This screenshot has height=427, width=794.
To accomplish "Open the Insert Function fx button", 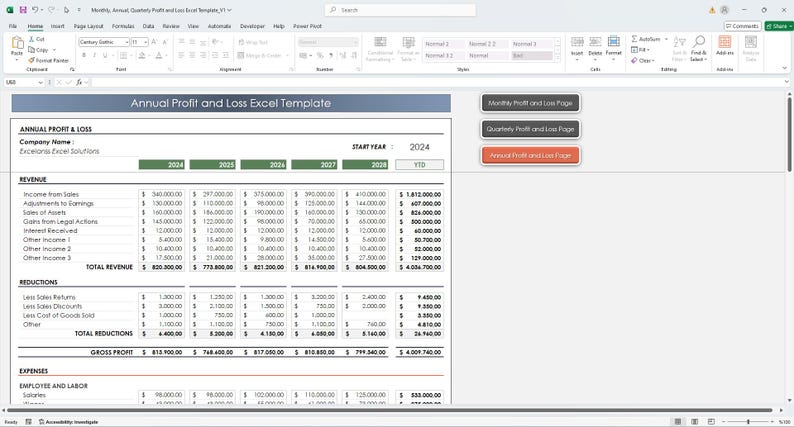I will point(79,82).
